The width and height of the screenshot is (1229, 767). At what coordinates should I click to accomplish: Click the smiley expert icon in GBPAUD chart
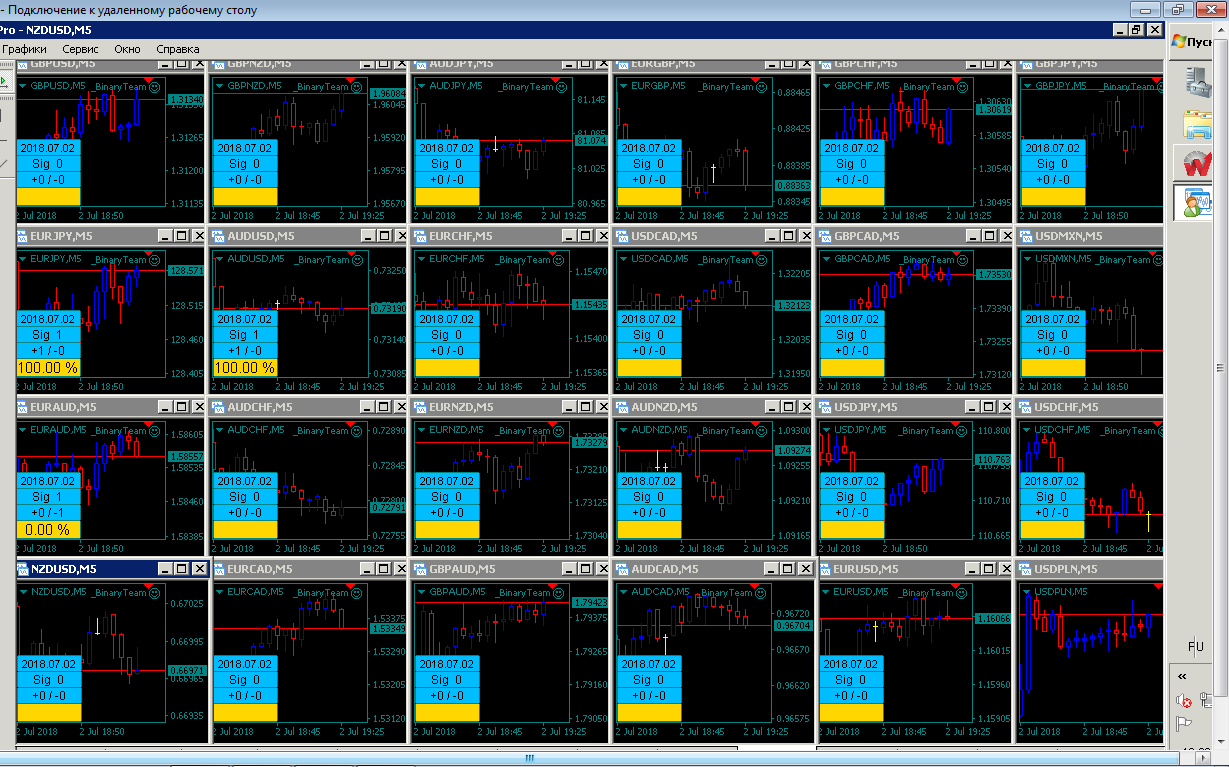[x=560, y=593]
